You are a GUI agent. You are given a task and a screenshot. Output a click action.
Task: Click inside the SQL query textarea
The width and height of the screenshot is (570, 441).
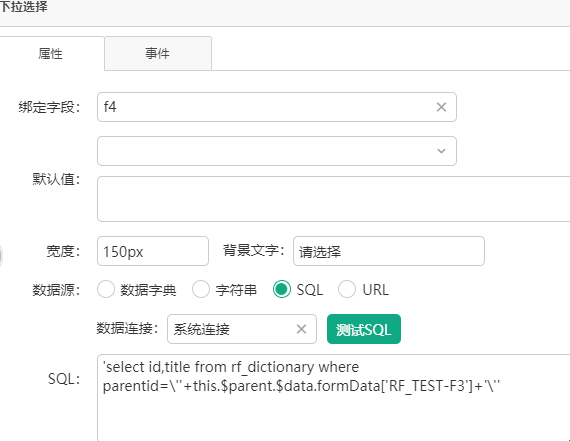tap(333, 397)
